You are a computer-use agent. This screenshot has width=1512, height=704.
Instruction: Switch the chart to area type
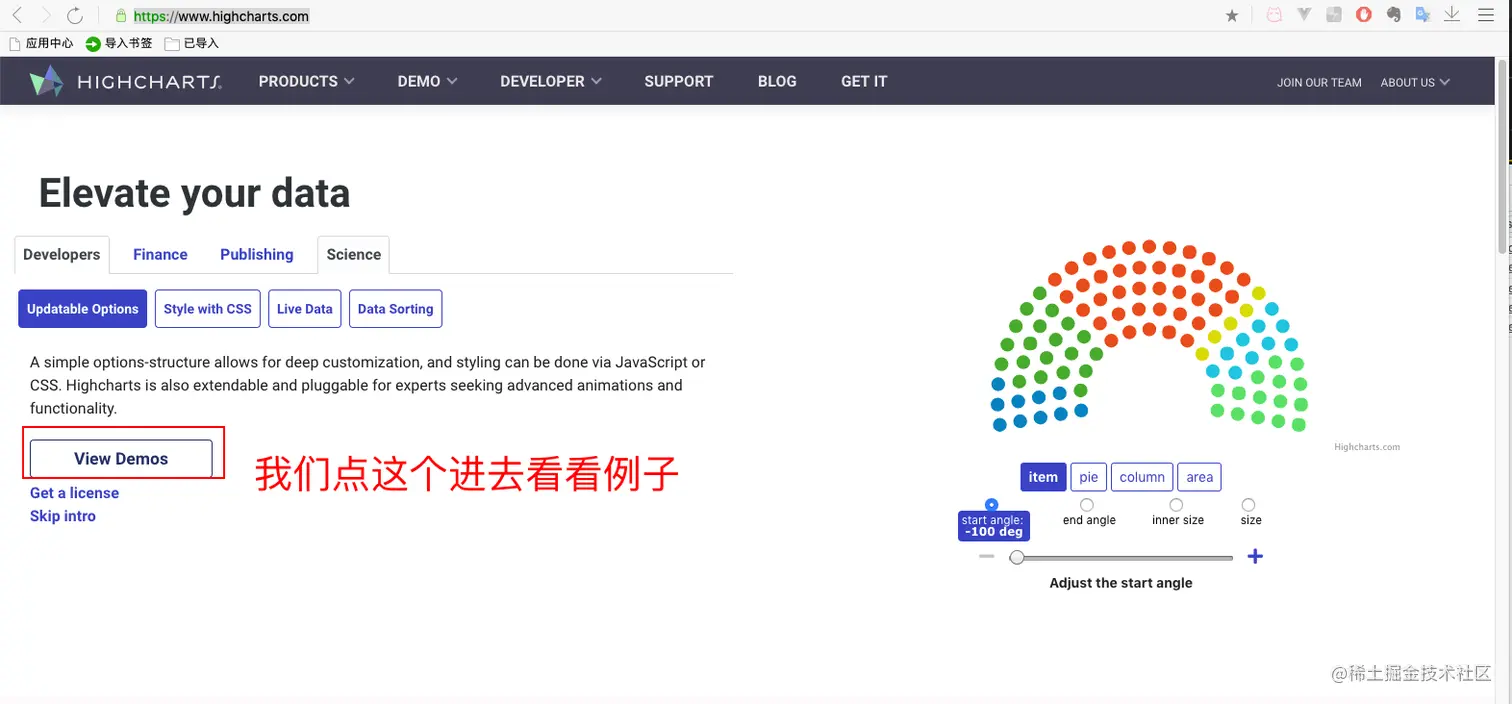click(x=1200, y=477)
